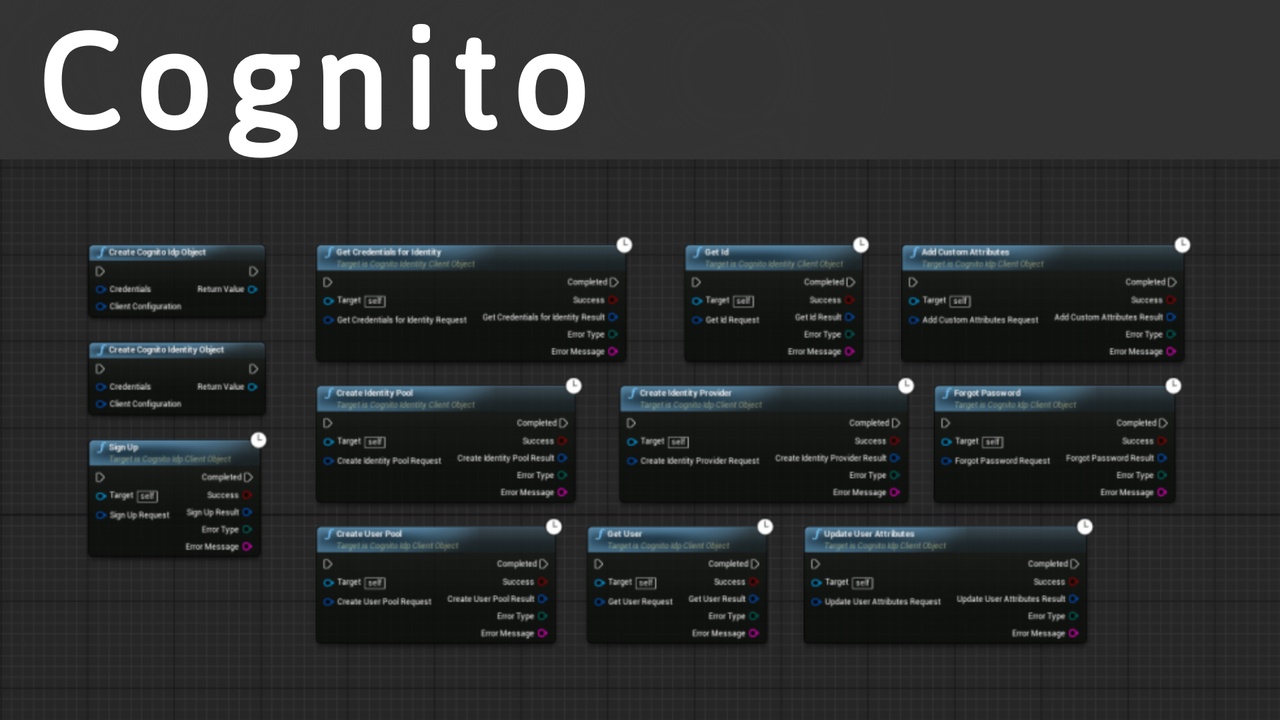Click the Error Type pin on Get User node

click(x=753, y=617)
